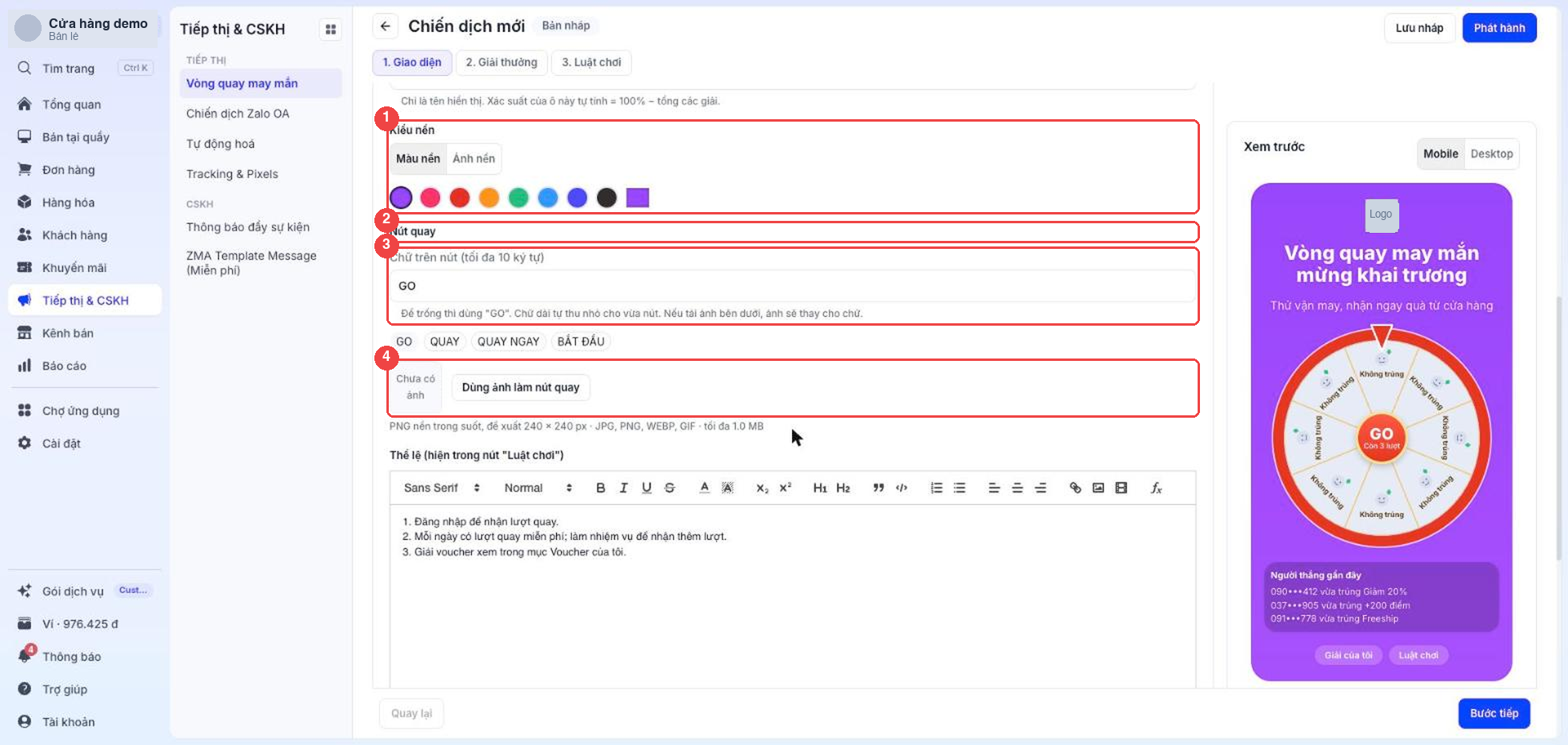The height and width of the screenshot is (745, 1568).
Task: Open the Normal text size dropdown
Action: click(538, 488)
